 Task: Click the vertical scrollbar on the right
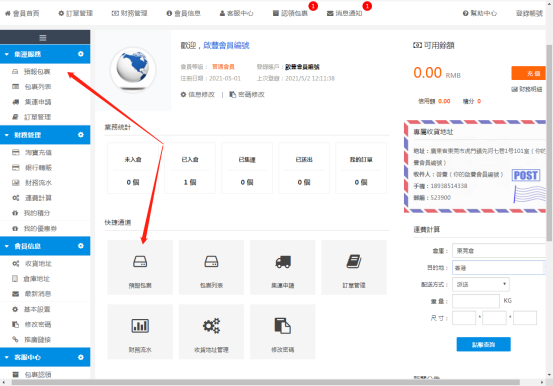pyautogui.click(x=549, y=143)
